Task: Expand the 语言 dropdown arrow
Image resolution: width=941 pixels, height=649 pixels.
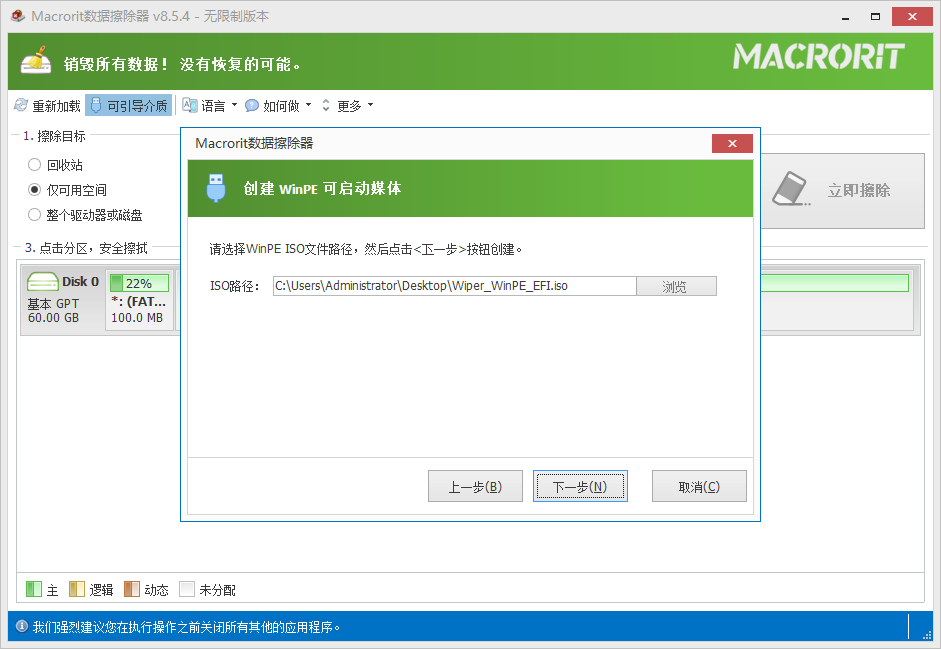Action: 234,104
